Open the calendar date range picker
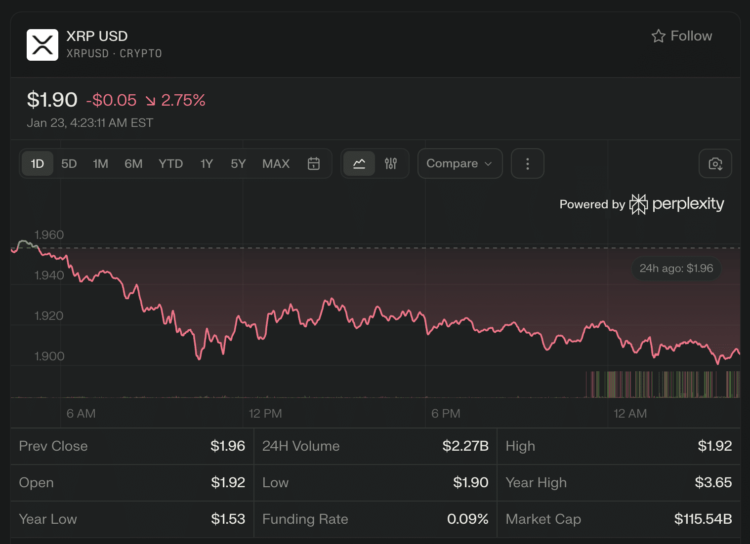750x544 pixels. pos(313,164)
